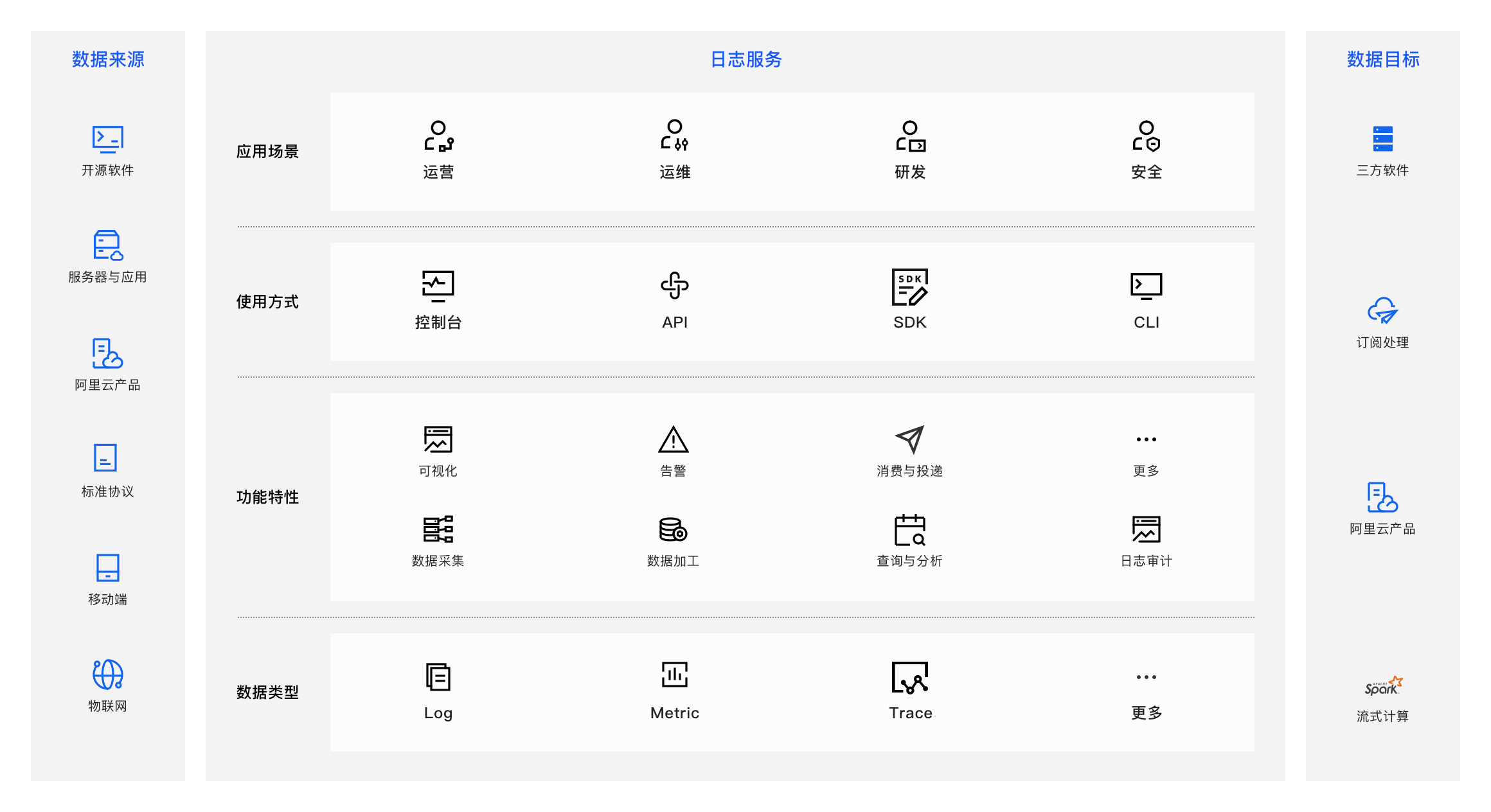Select the 应用场景 row label
Image resolution: width=1491 pixels, height=812 pixels.
point(267,152)
